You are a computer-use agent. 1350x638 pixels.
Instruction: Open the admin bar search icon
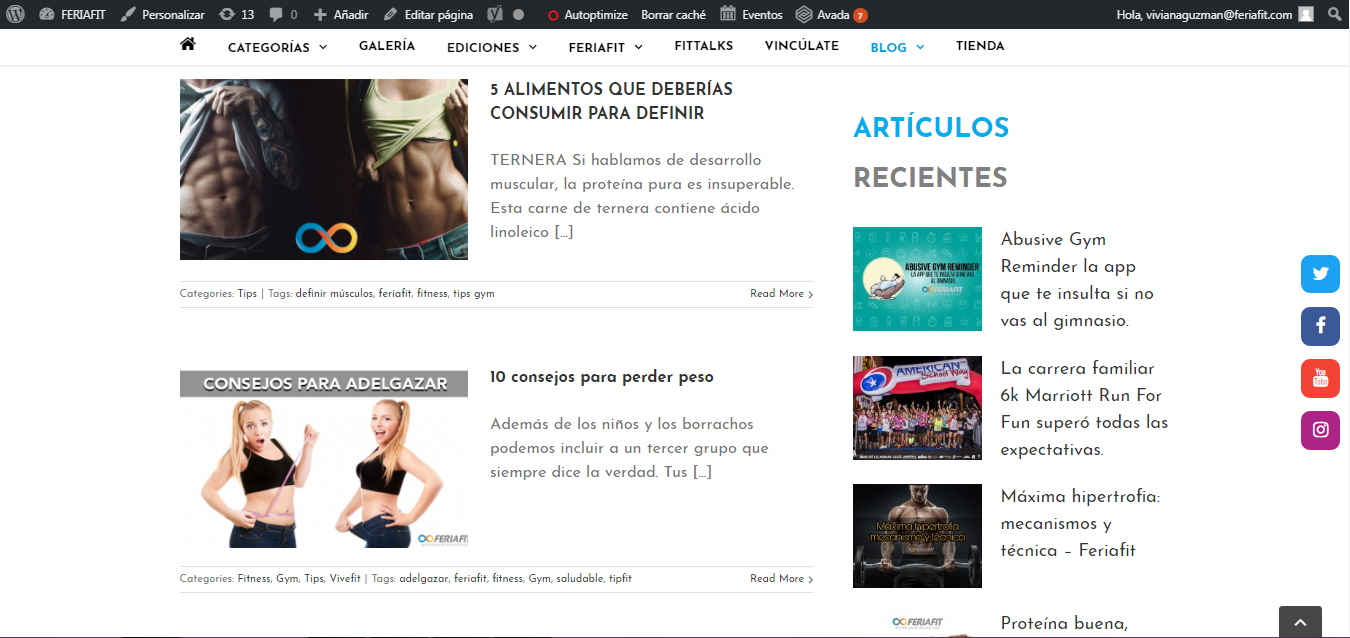click(x=1334, y=15)
